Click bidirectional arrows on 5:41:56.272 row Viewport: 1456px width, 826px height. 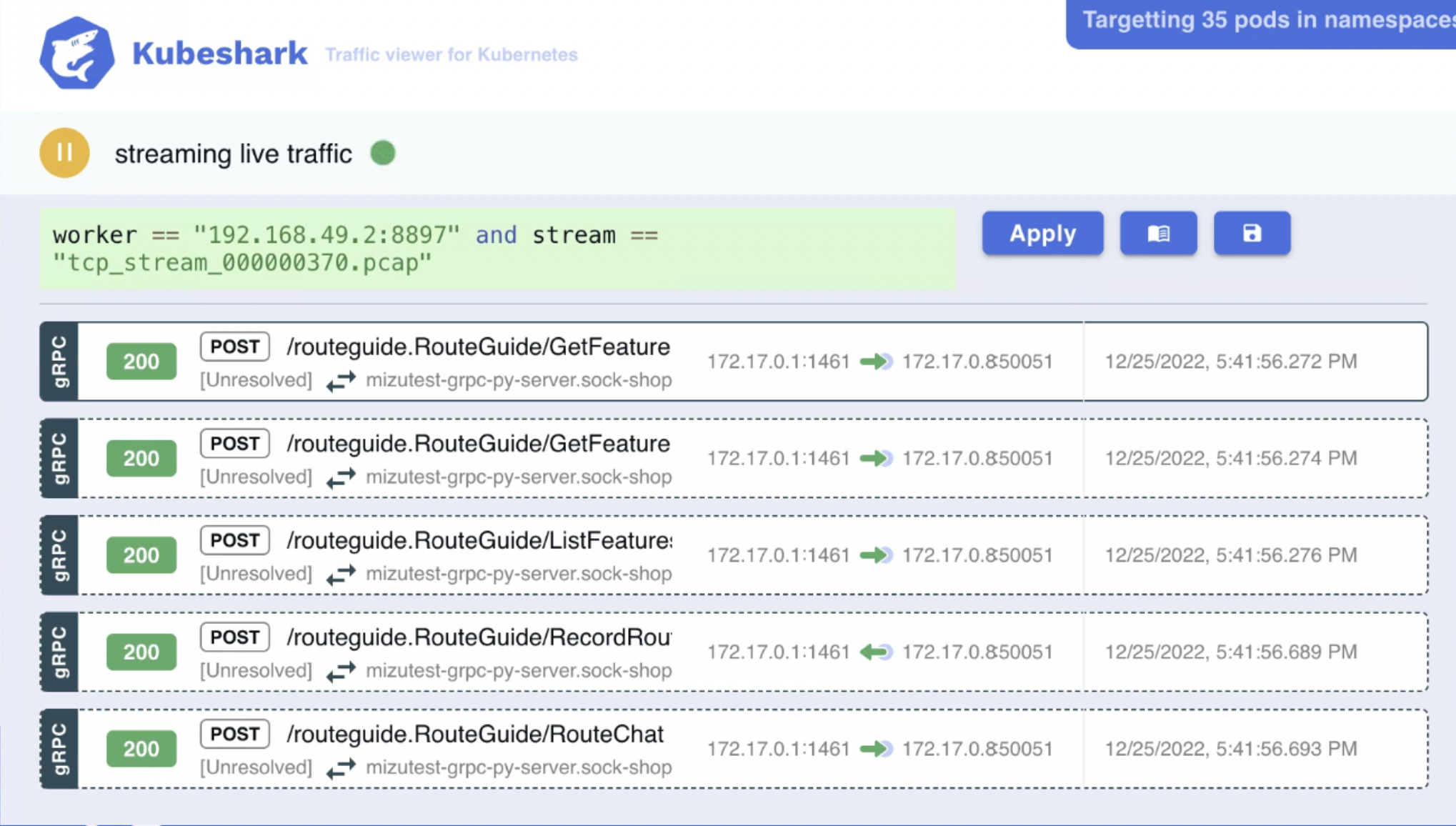tap(341, 381)
